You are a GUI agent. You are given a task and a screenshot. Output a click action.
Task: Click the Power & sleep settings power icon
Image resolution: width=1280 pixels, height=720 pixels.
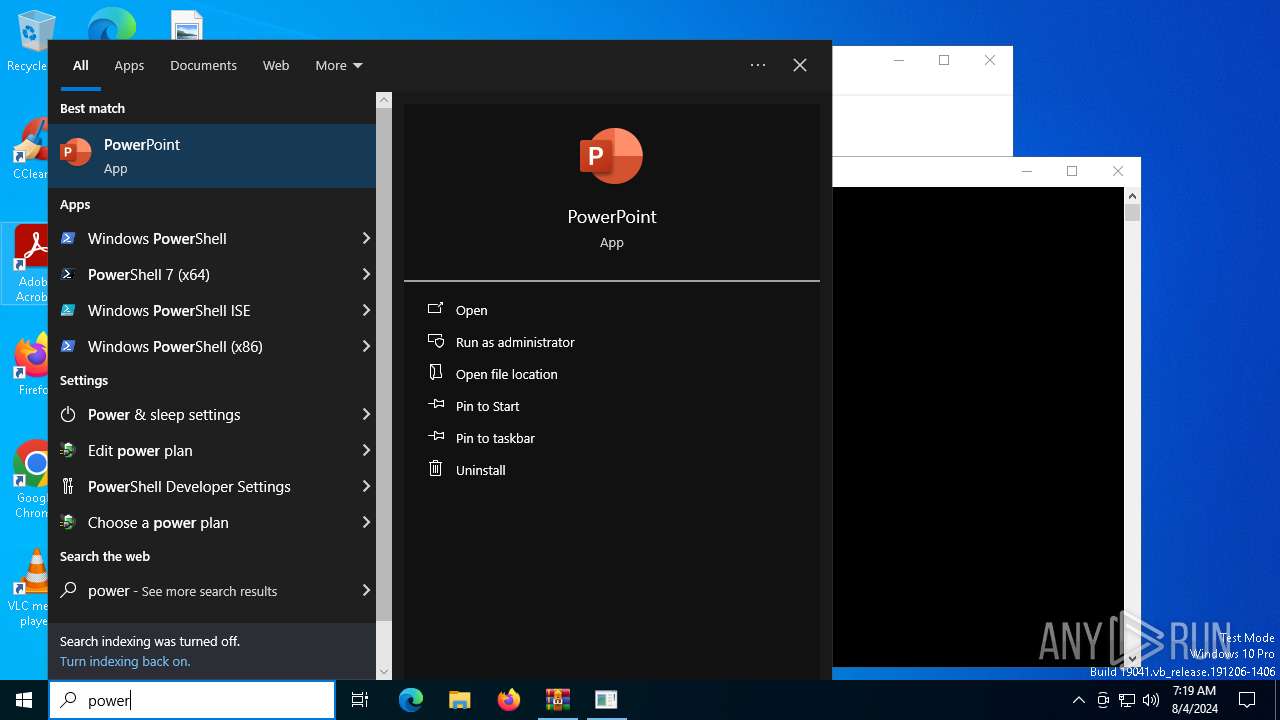point(68,414)
